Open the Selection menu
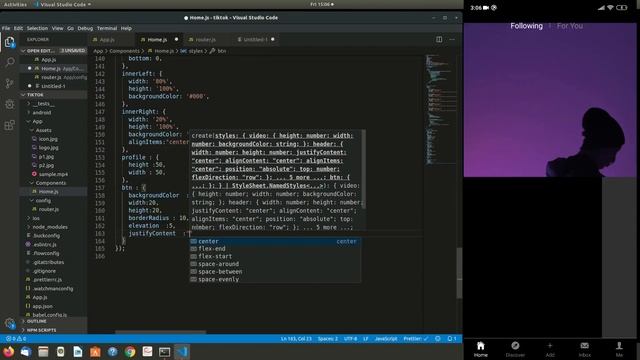Viewport: 640px width, 360px height. tap(37, 28)
